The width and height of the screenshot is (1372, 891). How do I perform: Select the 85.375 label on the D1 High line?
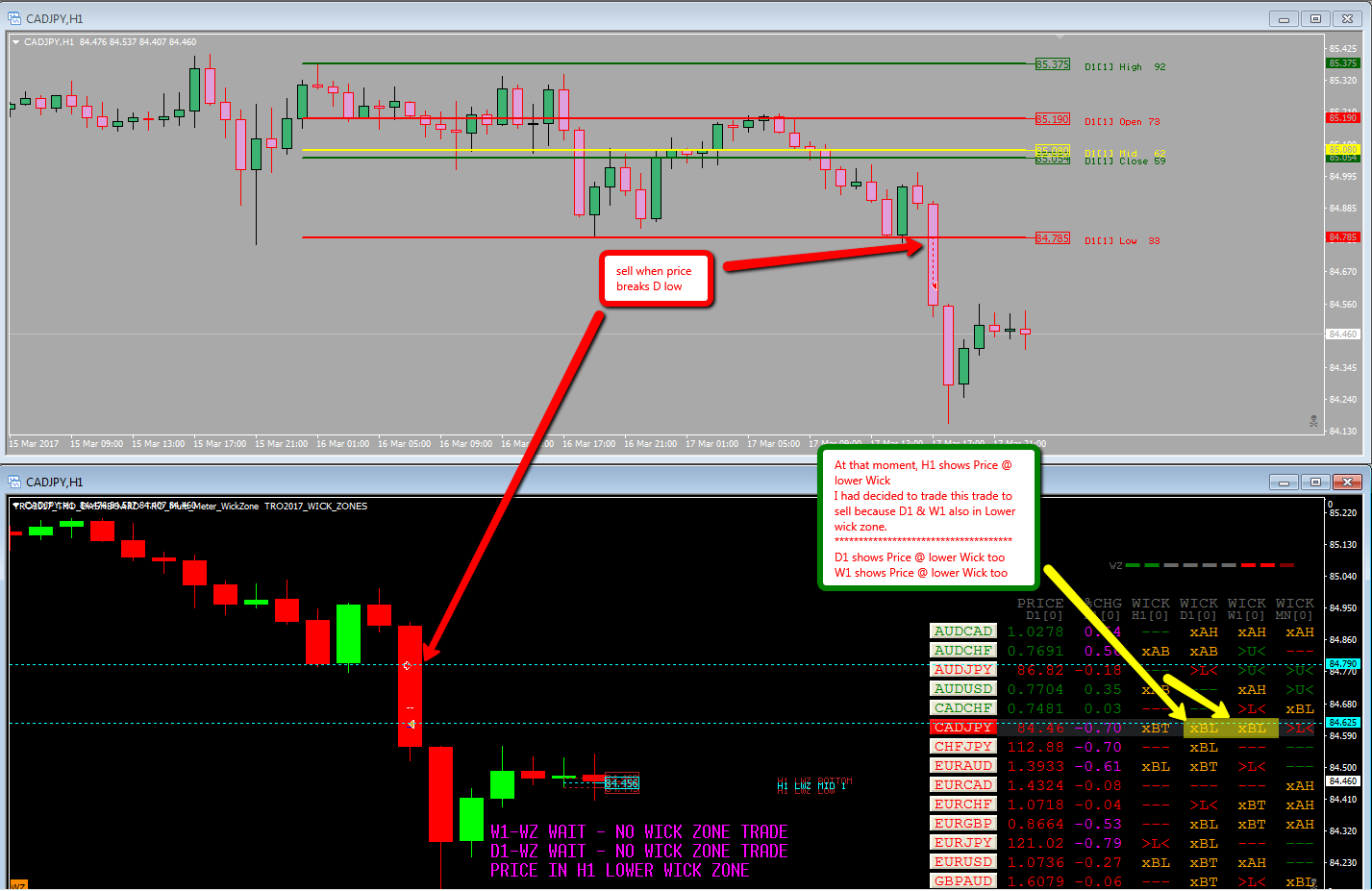(x=1052, y=64)
